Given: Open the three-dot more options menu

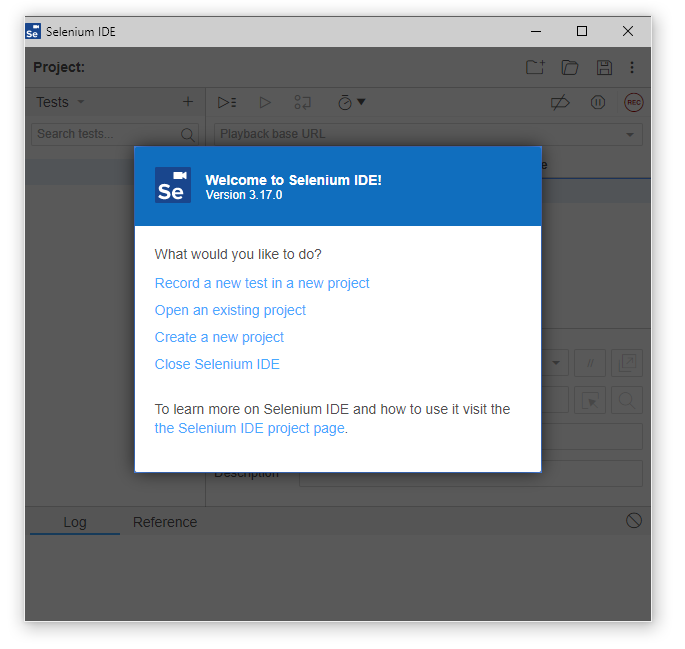Looking at the screenshot, I should [632, 68].
